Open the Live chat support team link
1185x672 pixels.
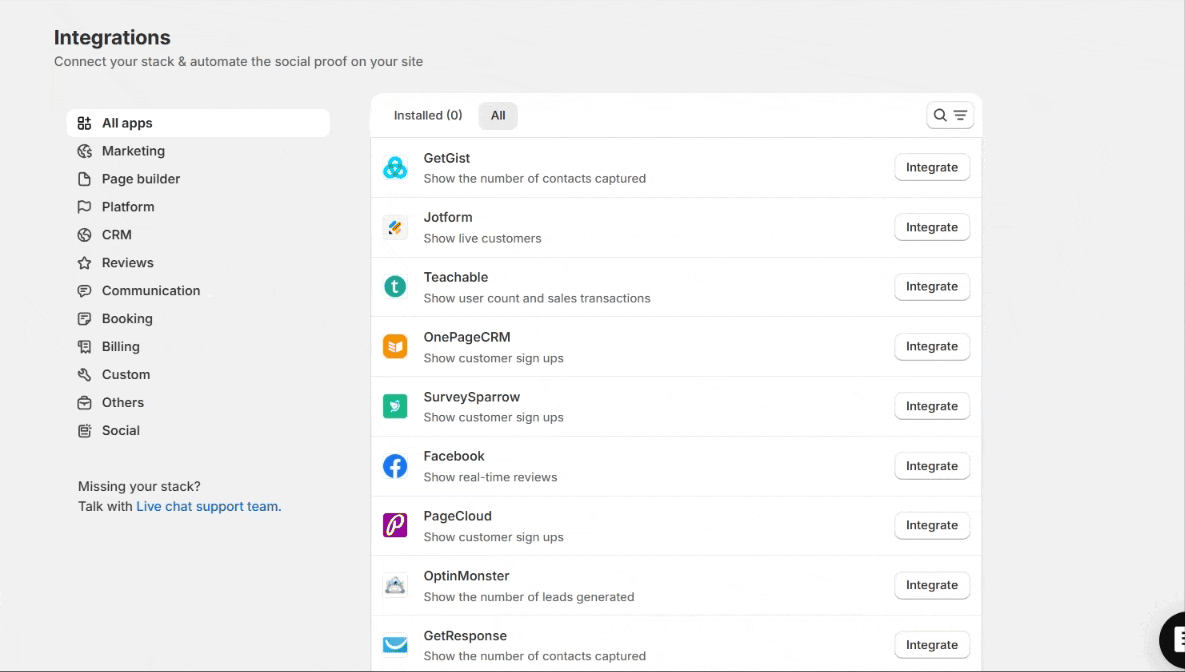(209, 507)
